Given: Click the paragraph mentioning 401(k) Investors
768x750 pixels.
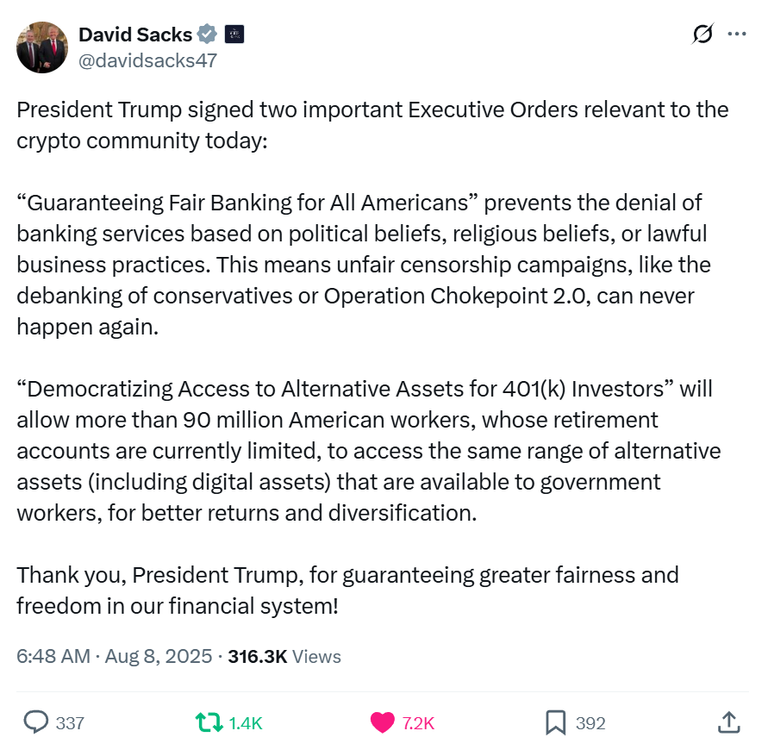Looking at the screenshot, I should (368, 451).
